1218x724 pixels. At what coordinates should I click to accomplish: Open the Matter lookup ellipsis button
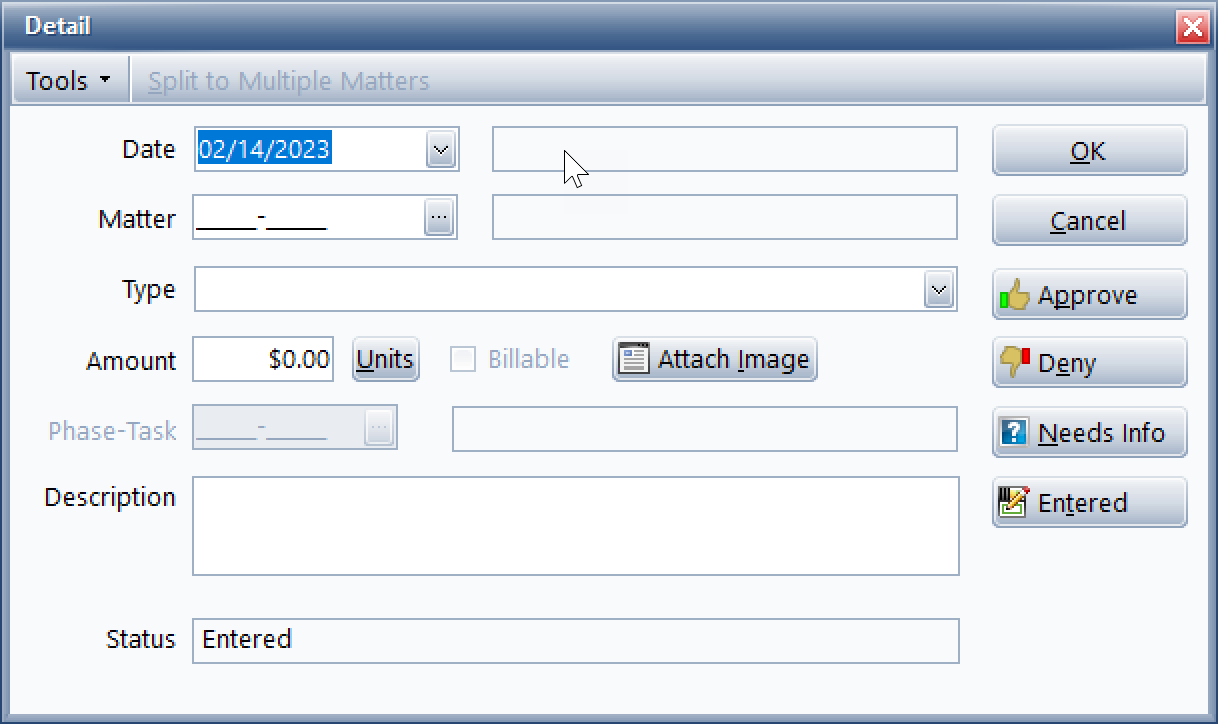coord(439,217)
